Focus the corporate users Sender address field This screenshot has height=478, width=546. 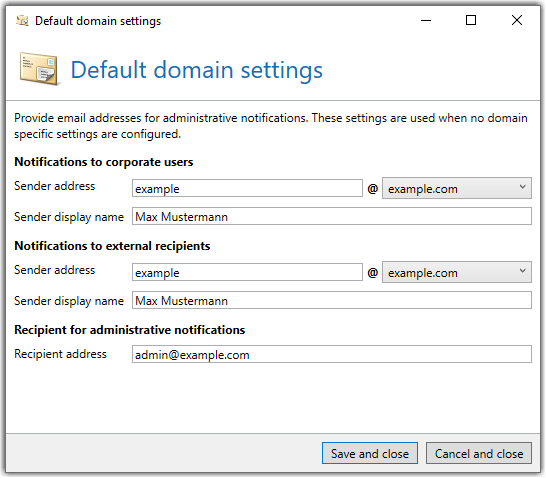click(x=247, y=188)
